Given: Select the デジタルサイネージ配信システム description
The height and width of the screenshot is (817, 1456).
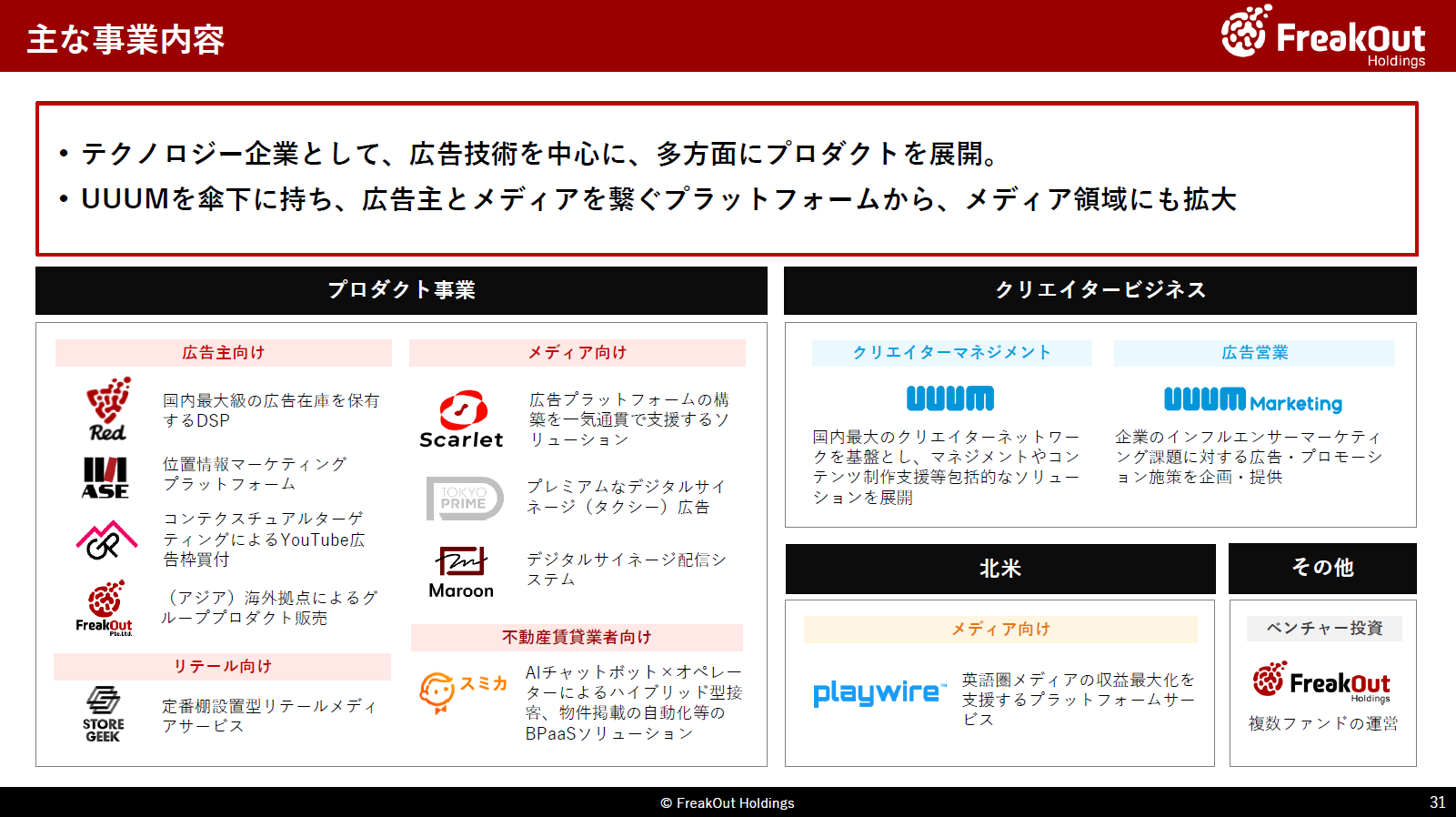Looking at the screenshot, I should tap(627, 570).
